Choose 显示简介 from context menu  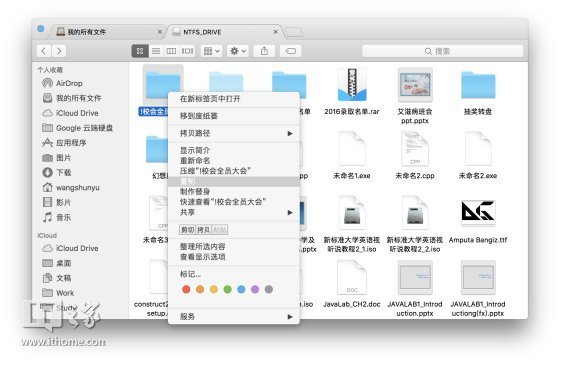[x=234, y=150]
